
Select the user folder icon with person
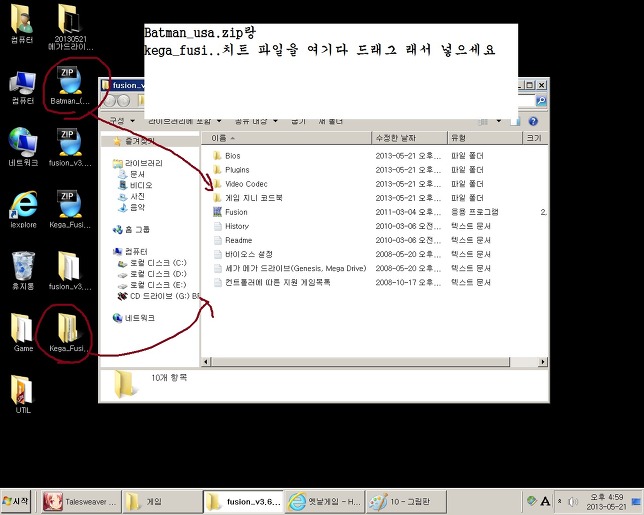(22, 24)
